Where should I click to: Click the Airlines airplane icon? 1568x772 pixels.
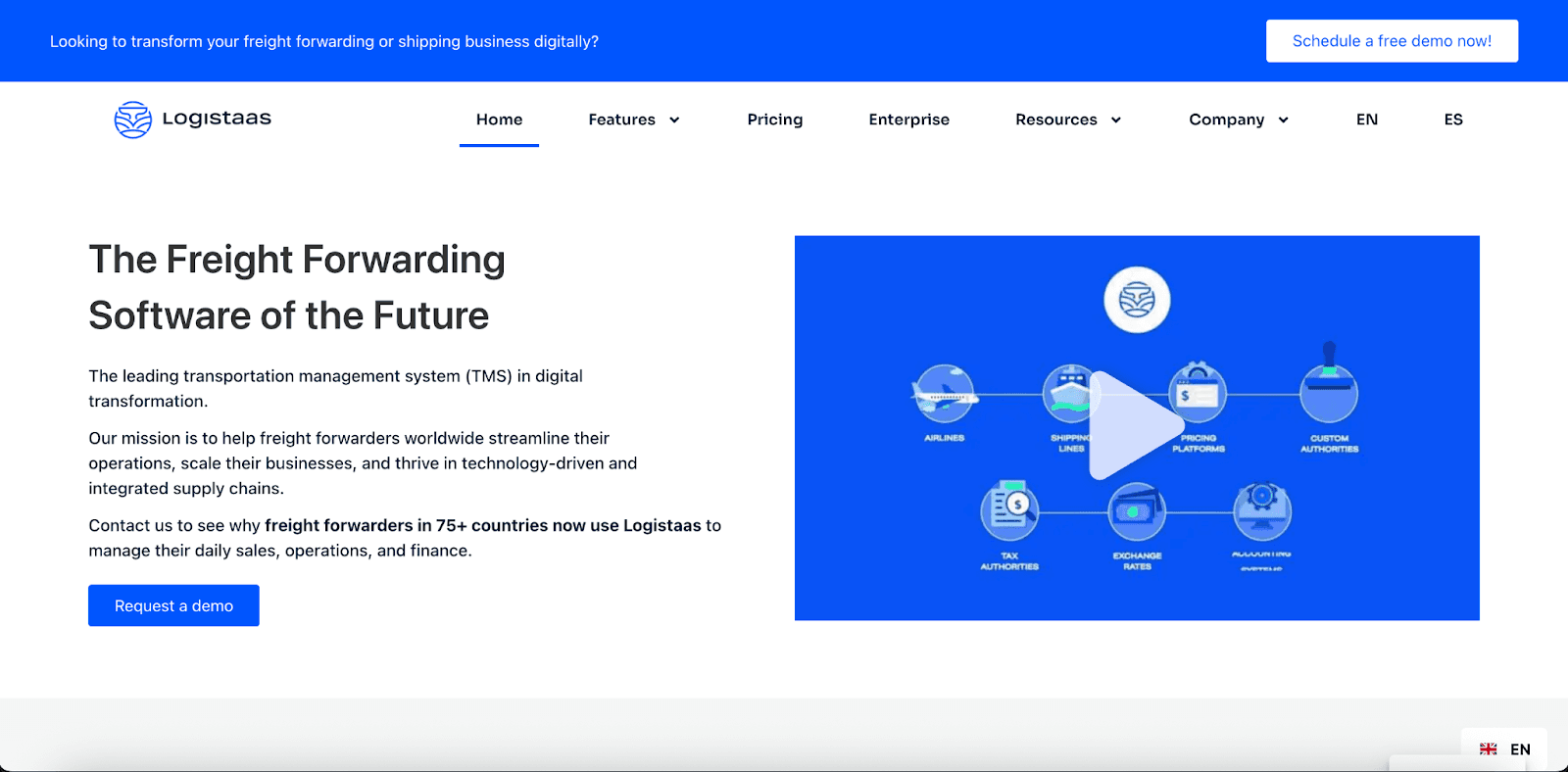click(945, 394)
